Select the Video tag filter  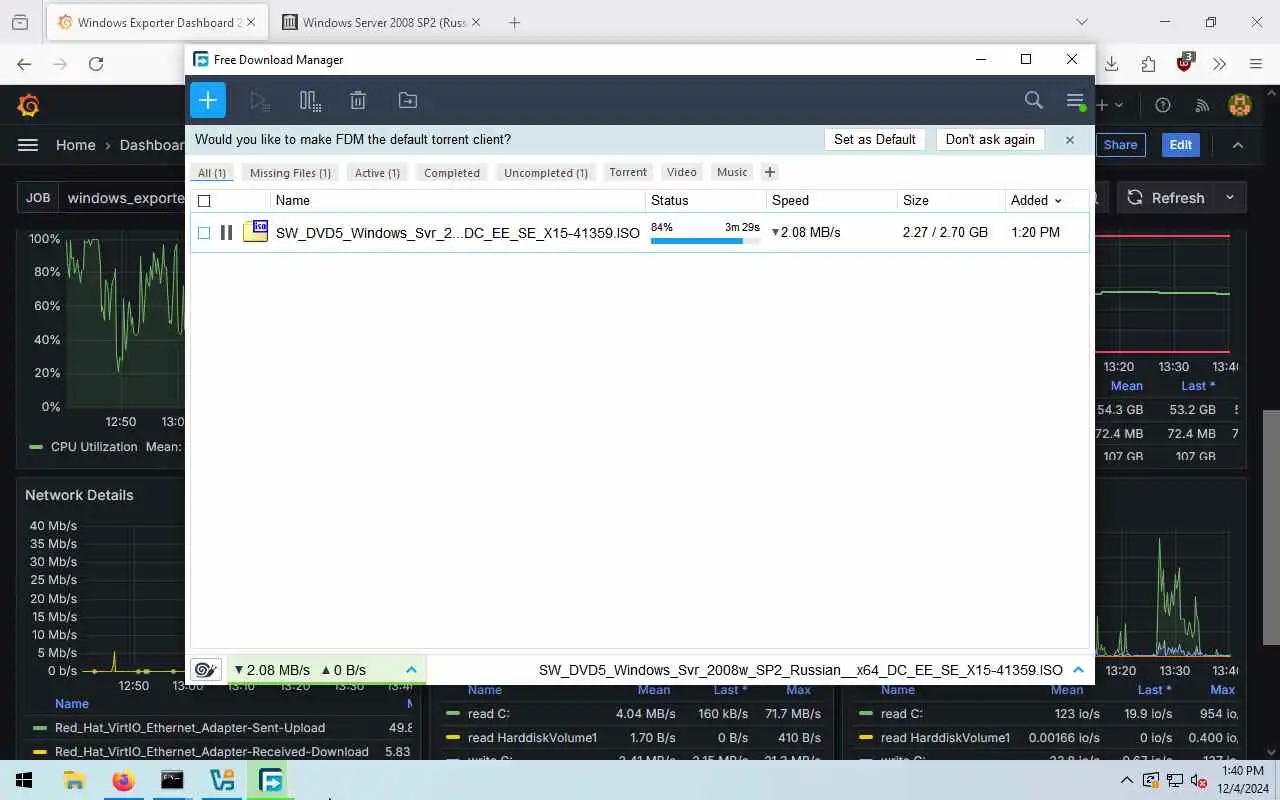tap(682, 172)
